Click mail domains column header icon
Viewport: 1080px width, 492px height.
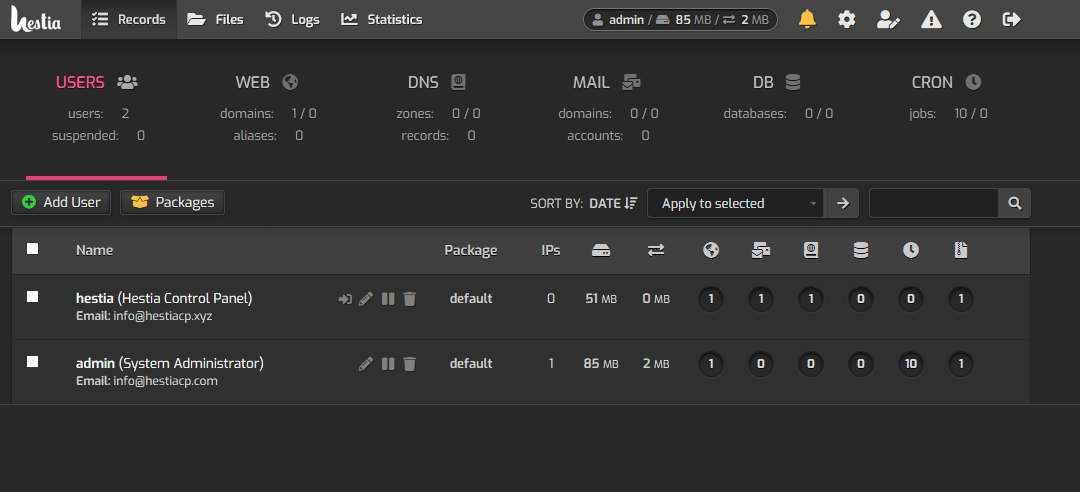point(761,251)
